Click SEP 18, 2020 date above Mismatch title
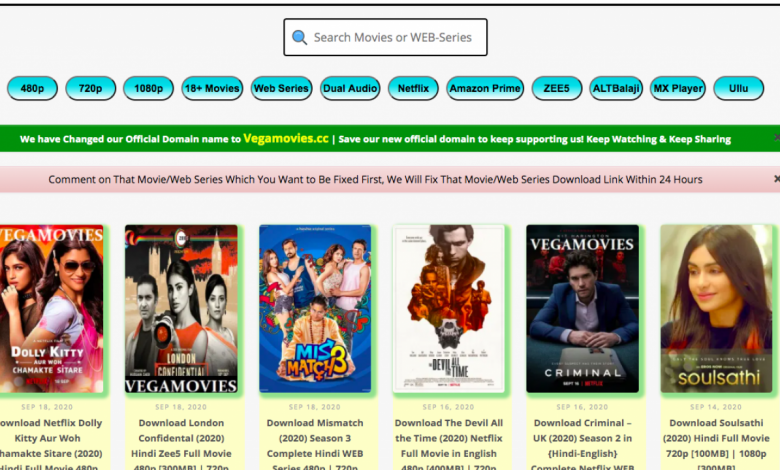This screenshot has width=780, height=470. [x=315, y=407]
